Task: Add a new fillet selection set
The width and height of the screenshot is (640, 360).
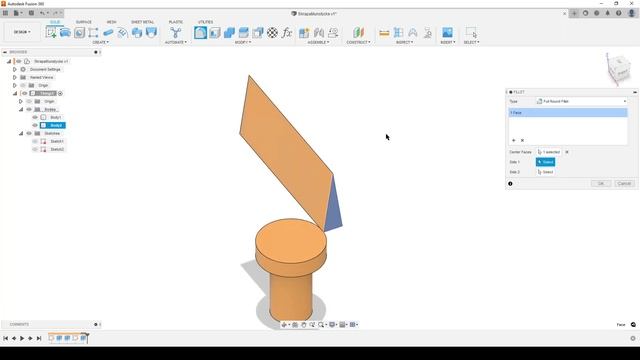Action: click(x=513, y=140)
